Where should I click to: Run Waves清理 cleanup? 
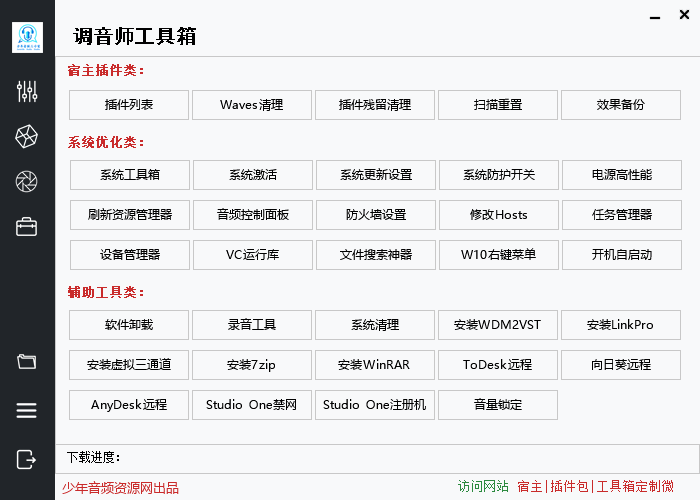[252, 105]
